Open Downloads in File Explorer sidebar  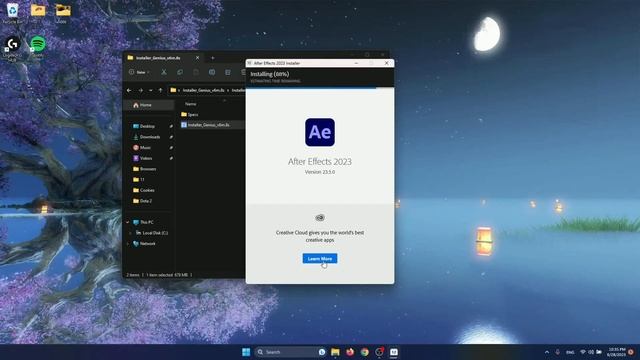[148, 137]
